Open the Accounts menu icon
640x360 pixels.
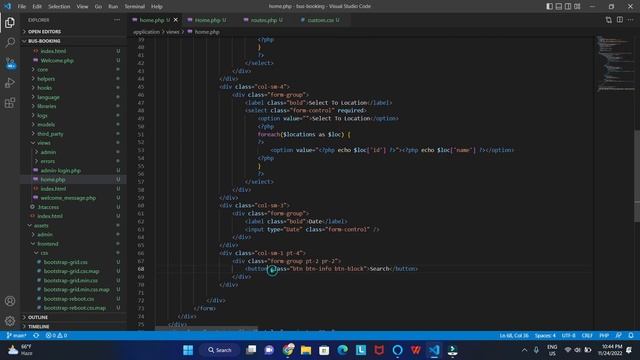10,301
